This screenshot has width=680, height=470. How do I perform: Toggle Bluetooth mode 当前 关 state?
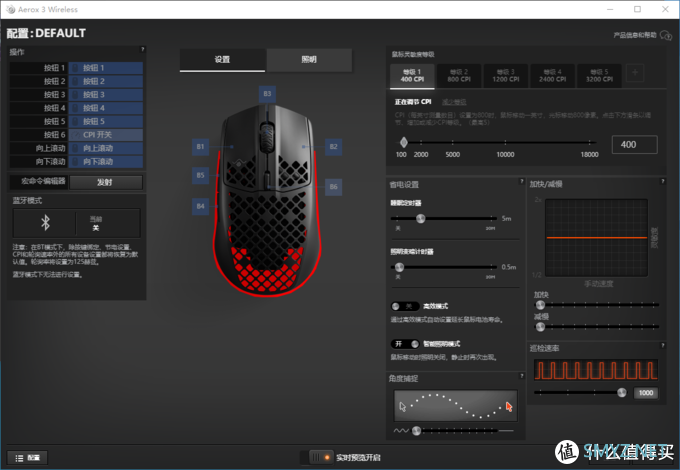[x=96, y=223]
